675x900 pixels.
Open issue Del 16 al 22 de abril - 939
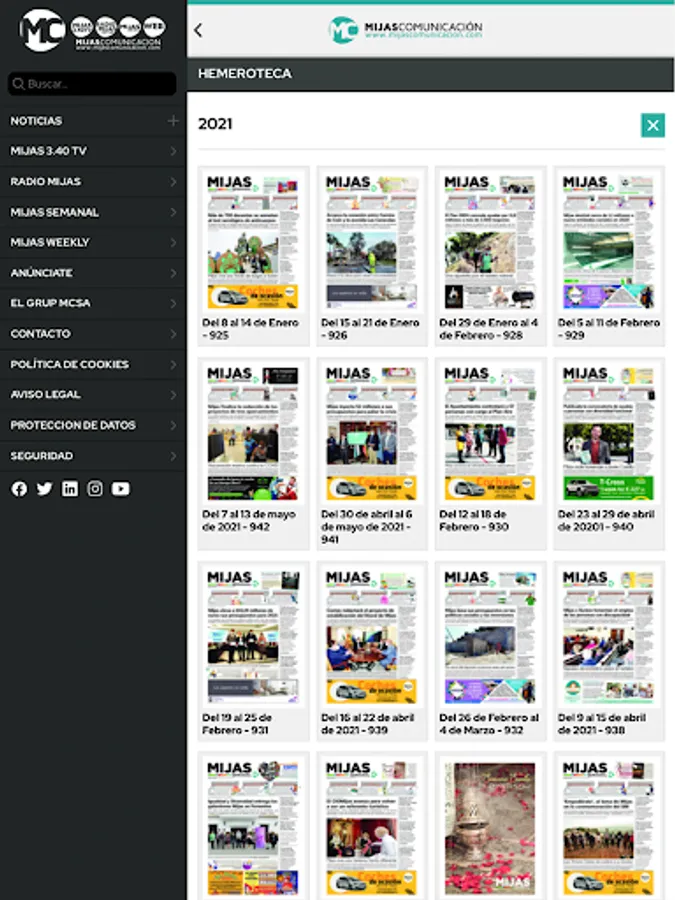click(372, 651)
